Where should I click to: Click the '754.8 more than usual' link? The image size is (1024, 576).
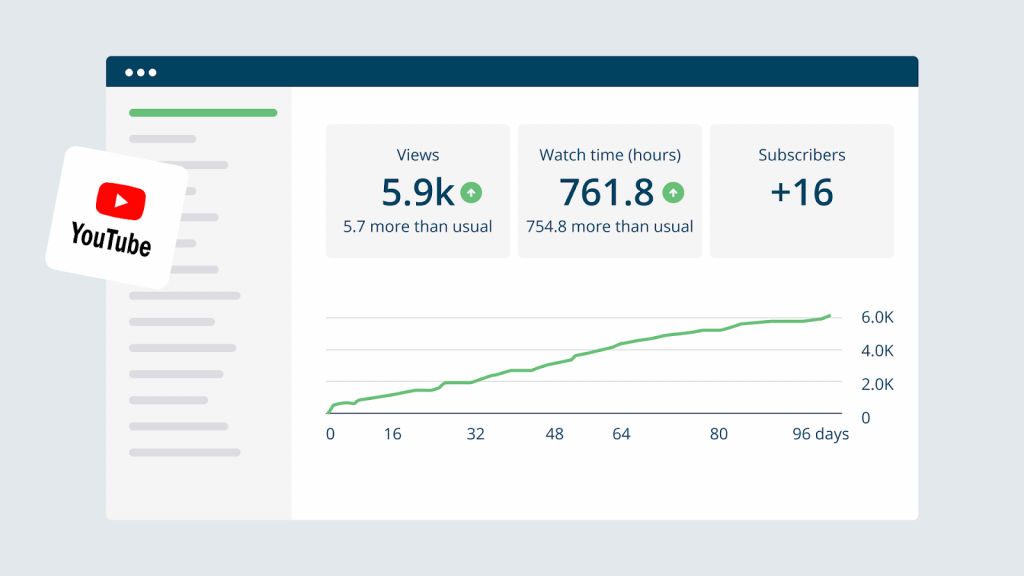[x=609, y=226]
